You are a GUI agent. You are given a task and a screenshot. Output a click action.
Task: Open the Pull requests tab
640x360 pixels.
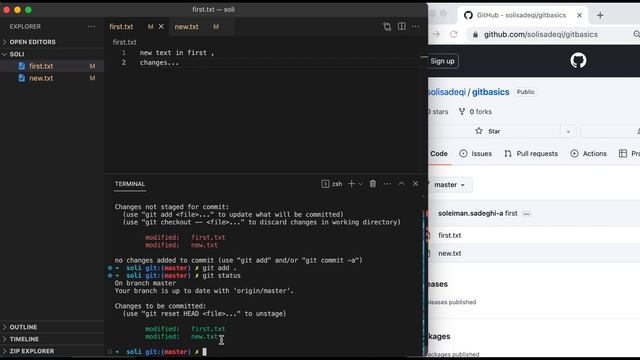click(531, 154)
